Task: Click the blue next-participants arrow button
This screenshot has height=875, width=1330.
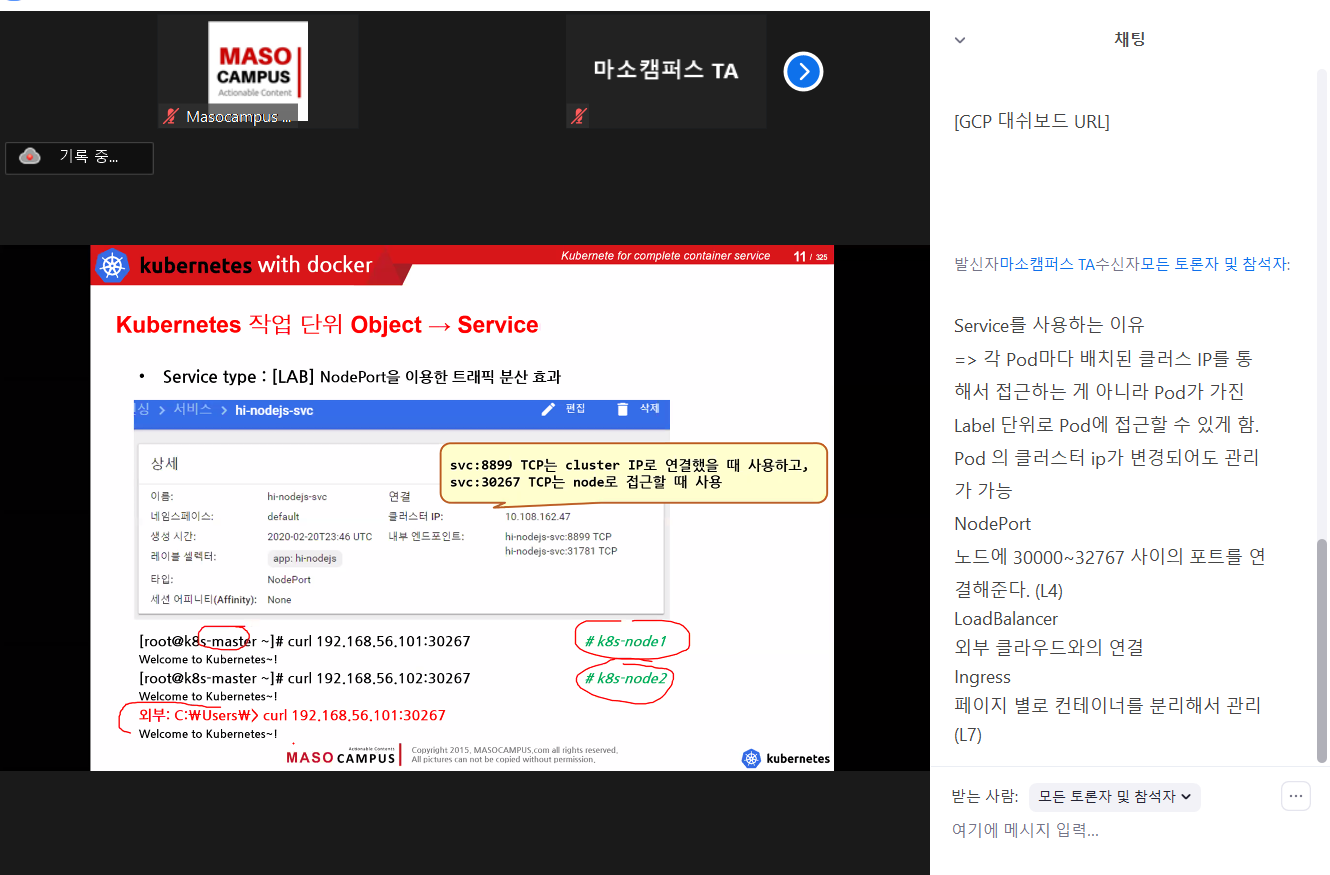Action: 803,71
